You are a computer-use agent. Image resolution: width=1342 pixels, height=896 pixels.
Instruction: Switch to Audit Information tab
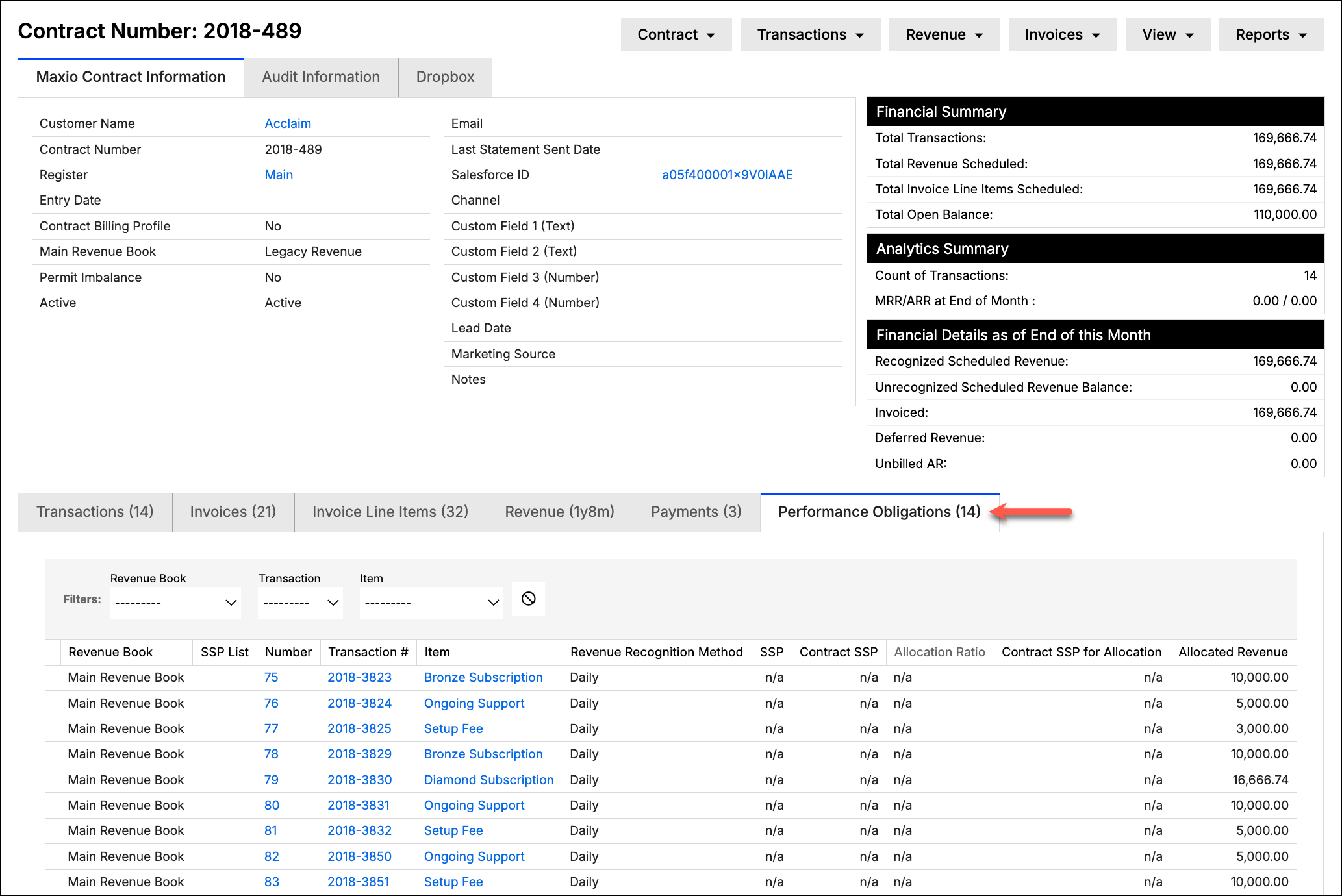[x=321, y=77]
